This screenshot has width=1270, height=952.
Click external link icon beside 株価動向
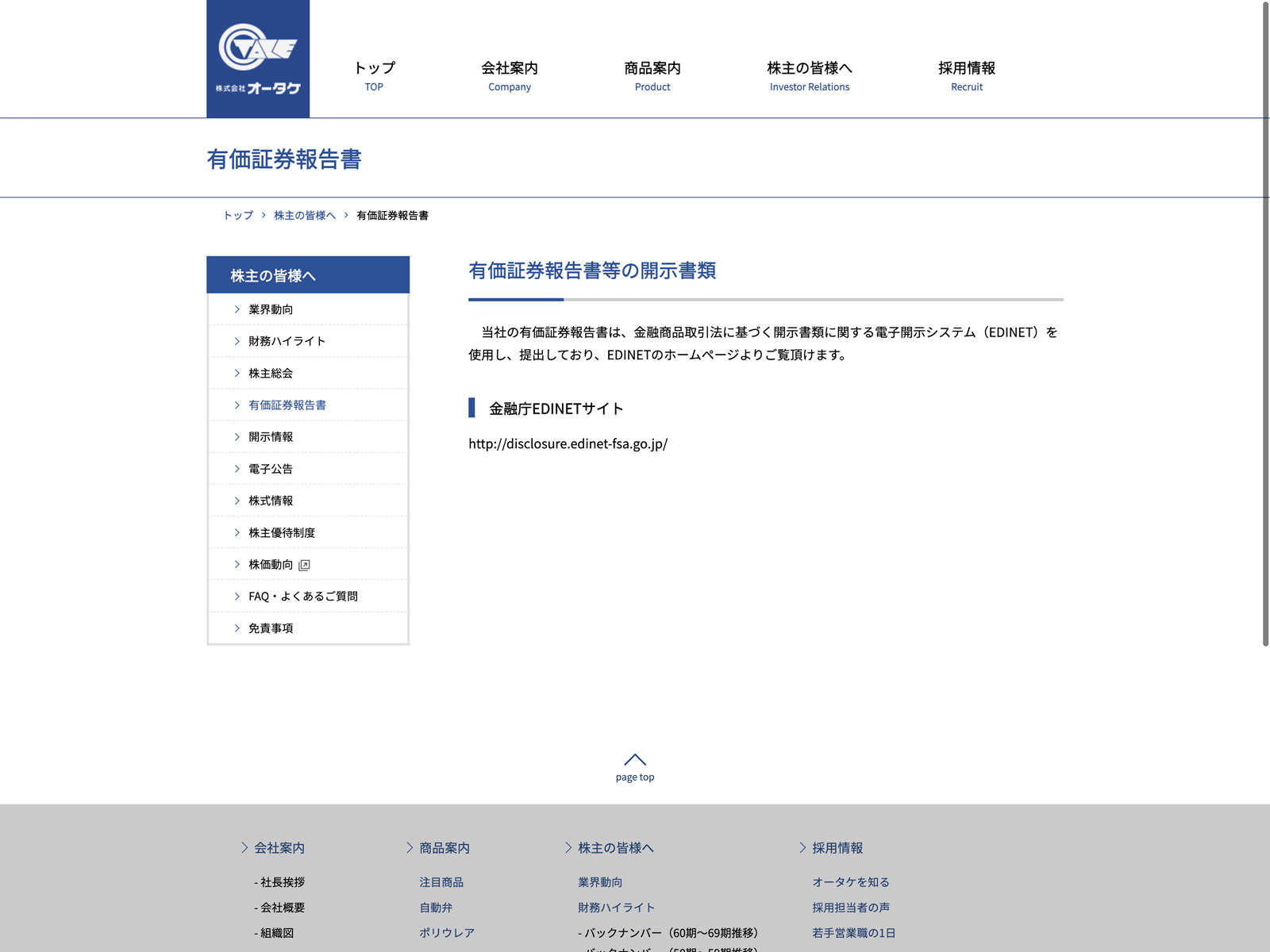304,565
